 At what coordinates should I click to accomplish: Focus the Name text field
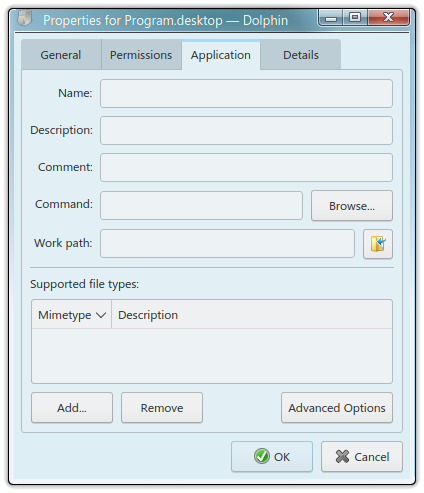pyautogui.click(x=246, y=93)
